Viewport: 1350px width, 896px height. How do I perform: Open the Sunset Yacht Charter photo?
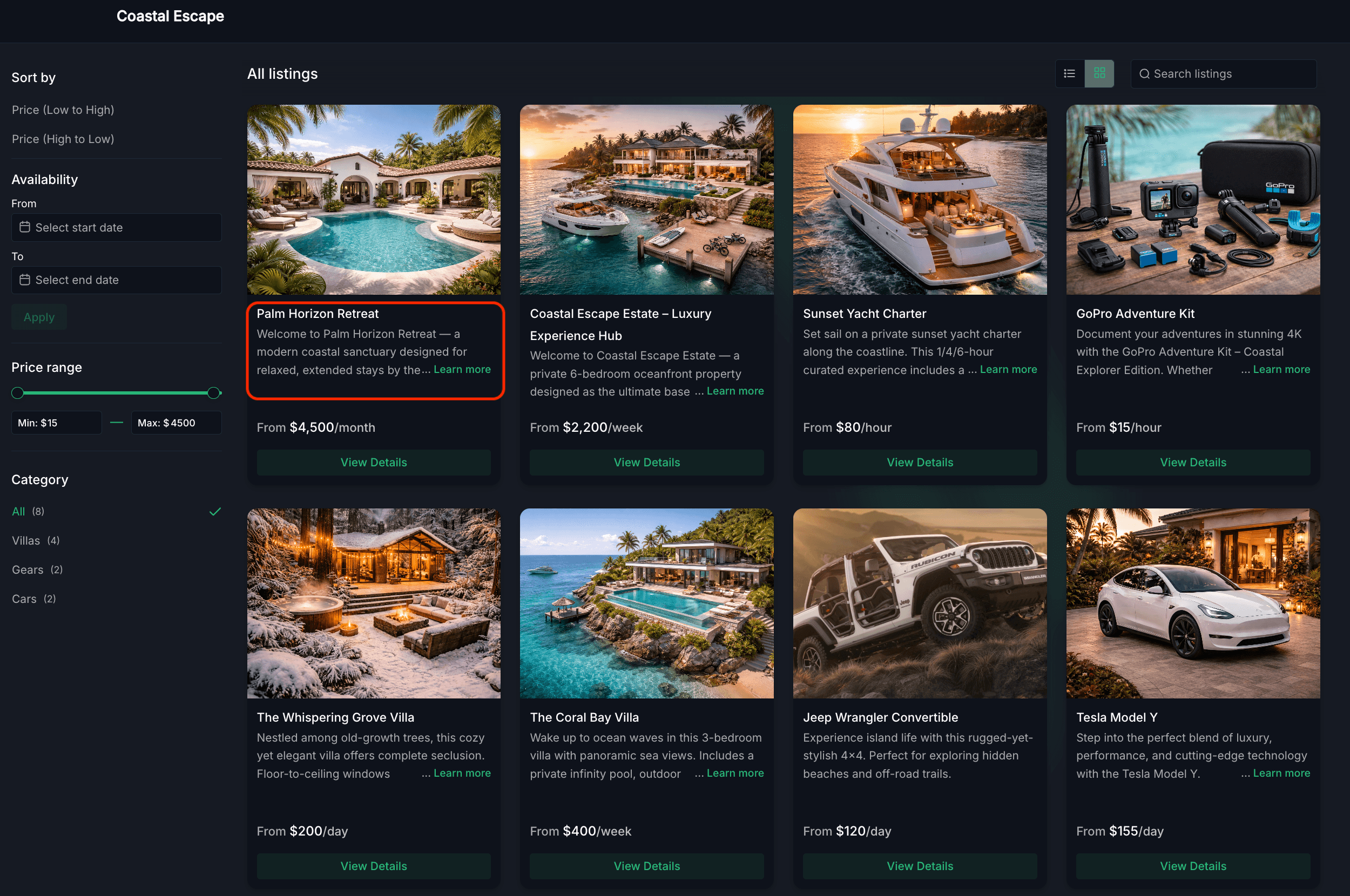tap(920, 199)
